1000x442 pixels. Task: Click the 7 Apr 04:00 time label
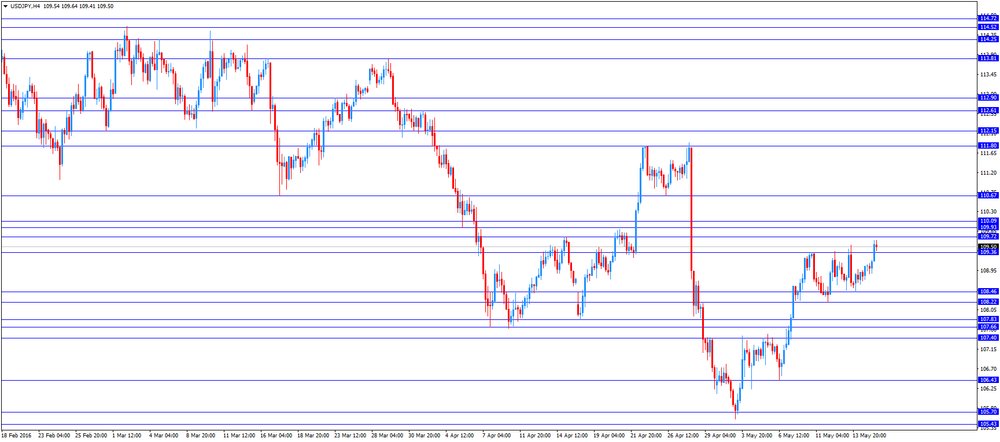point(497,436)
